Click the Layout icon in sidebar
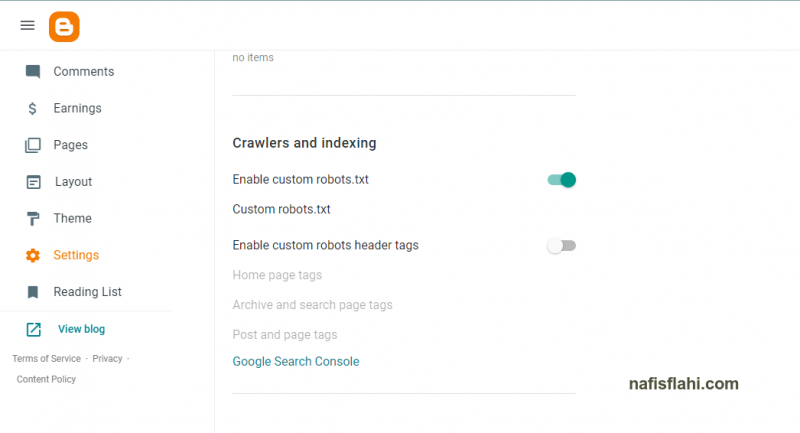Screen dimensions: 800x433 (33, 182)
